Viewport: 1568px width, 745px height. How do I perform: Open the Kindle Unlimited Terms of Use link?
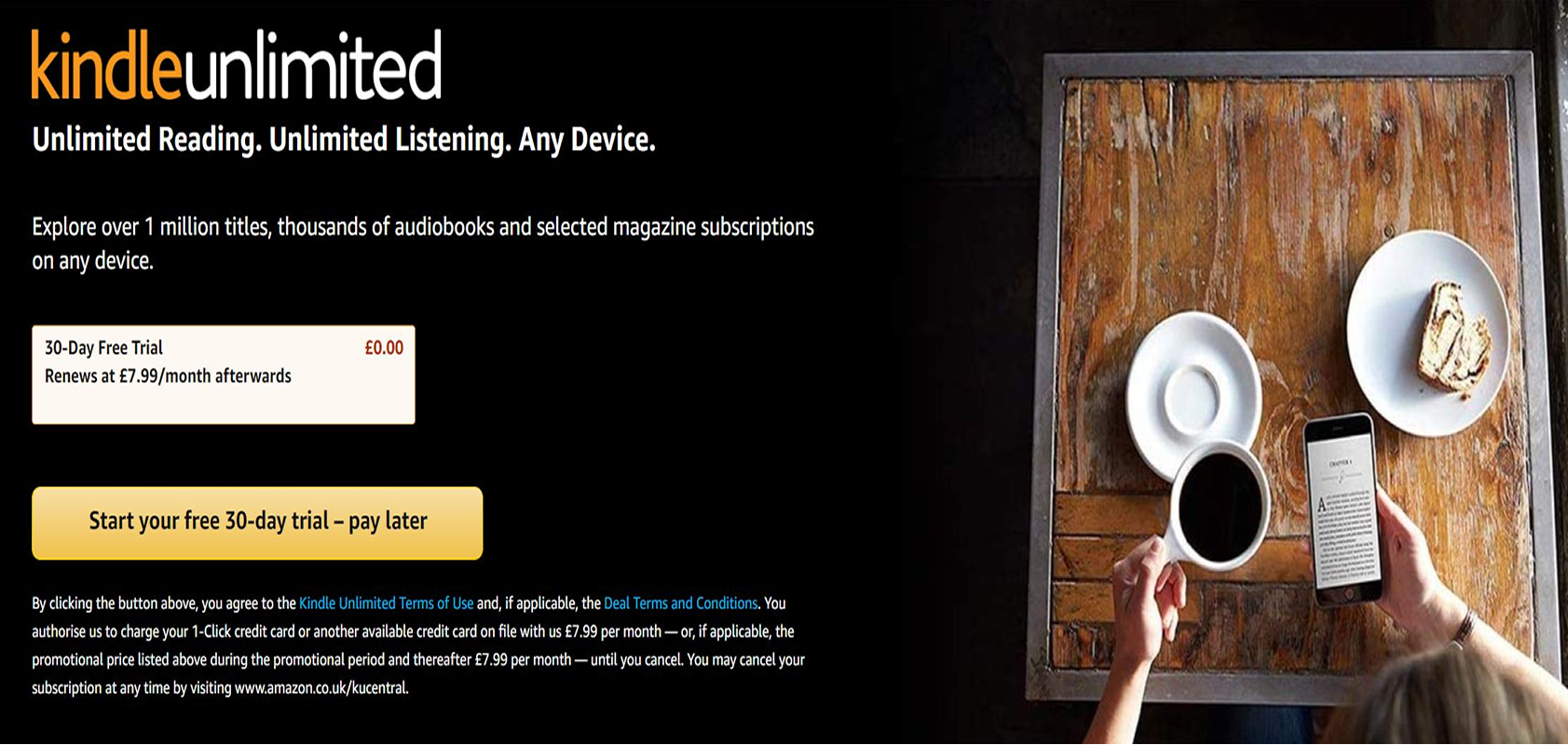386,603
